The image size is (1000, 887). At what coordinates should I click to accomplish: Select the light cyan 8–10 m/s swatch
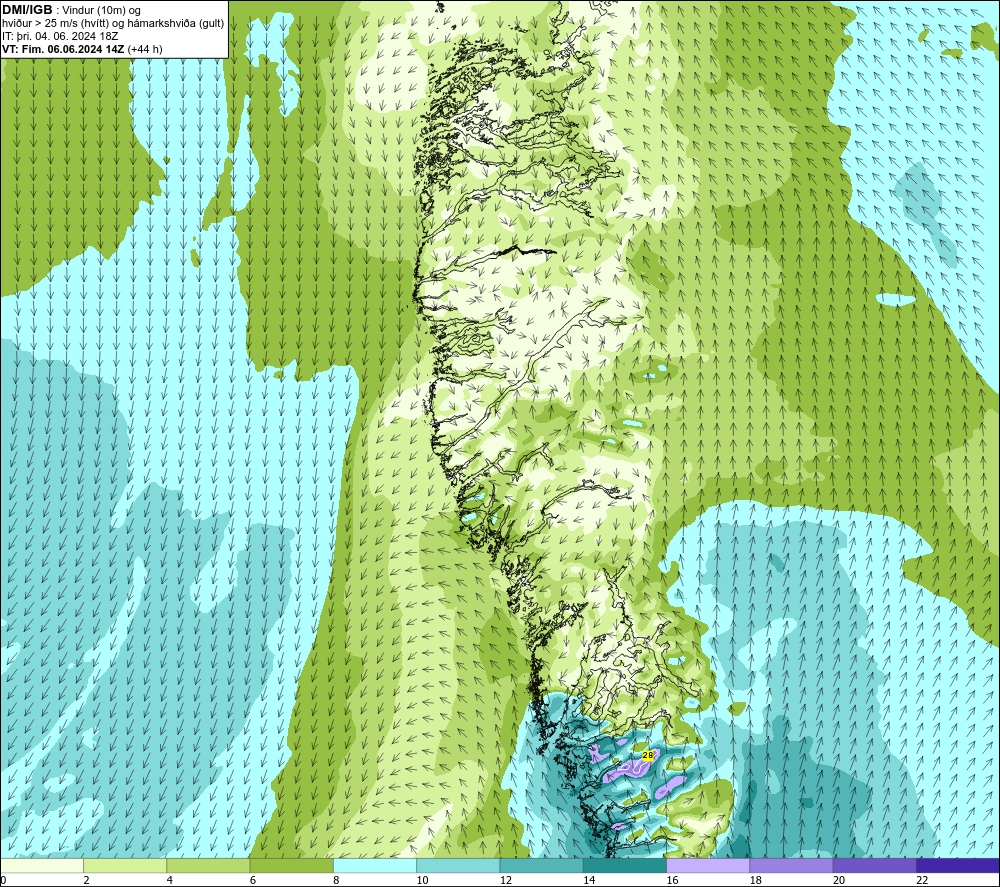pyautogui.click(x=375, y=865)
